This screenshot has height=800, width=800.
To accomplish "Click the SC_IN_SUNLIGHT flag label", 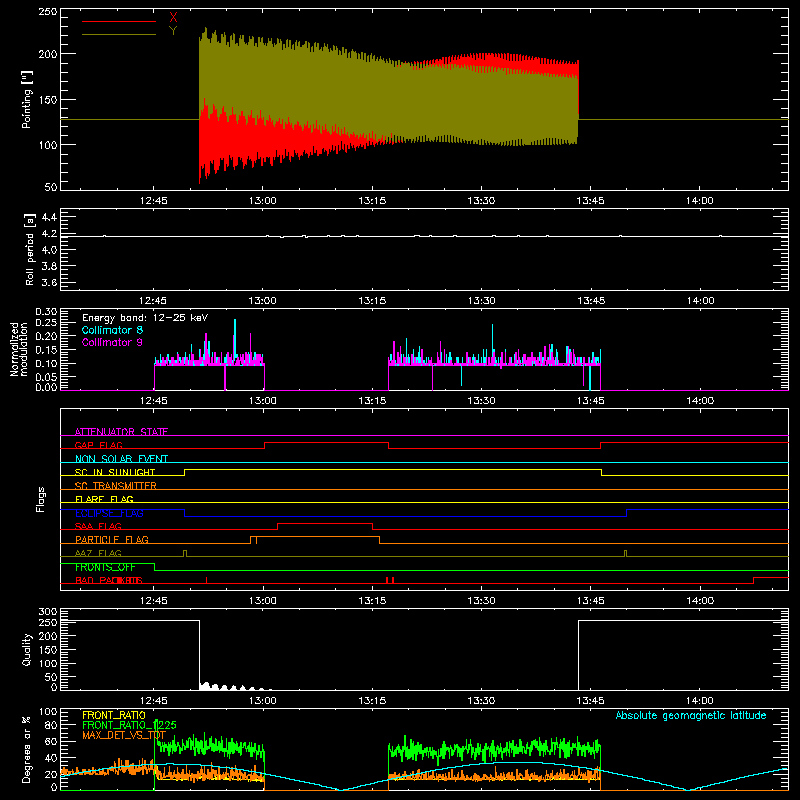I will coord(115,472).
